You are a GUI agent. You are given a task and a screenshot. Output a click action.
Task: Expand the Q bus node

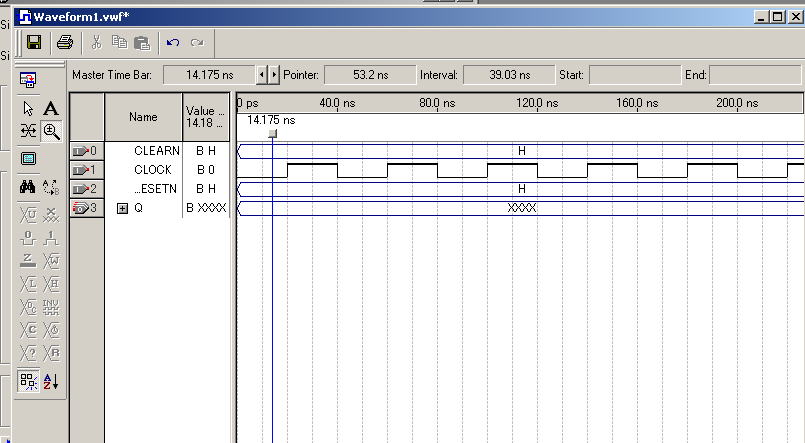122,208
